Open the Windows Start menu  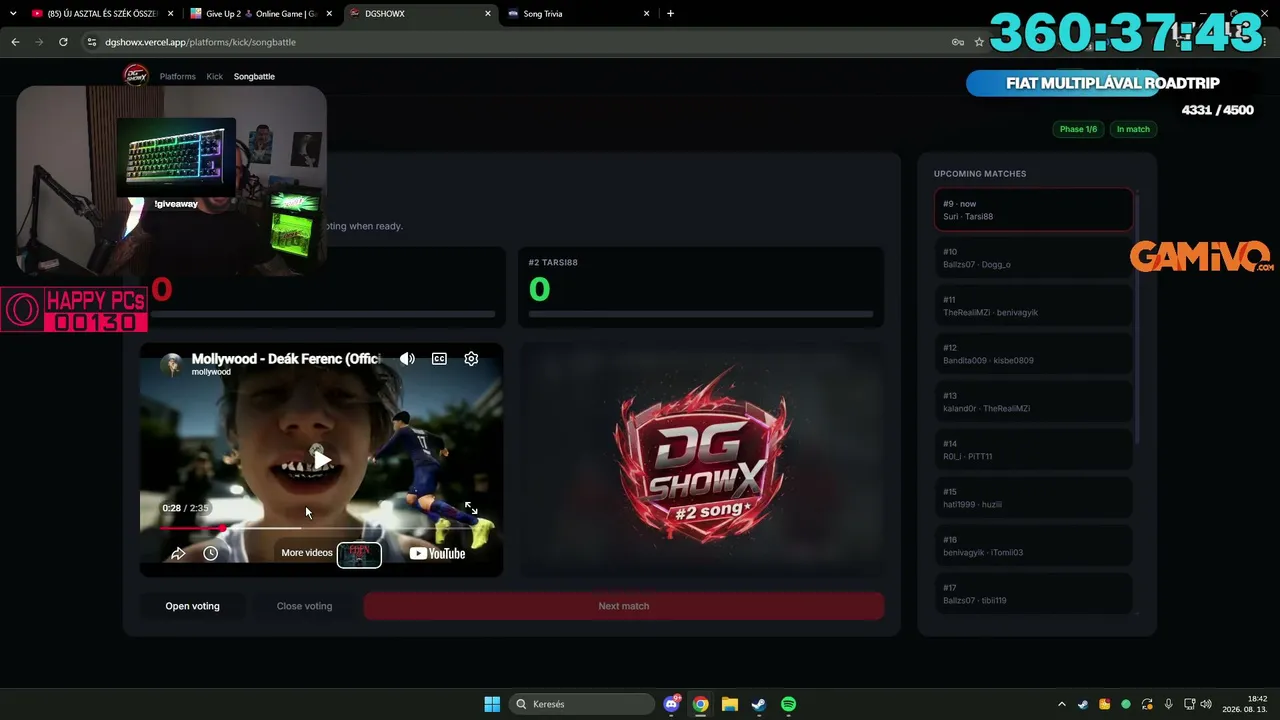tap(492, 704)
